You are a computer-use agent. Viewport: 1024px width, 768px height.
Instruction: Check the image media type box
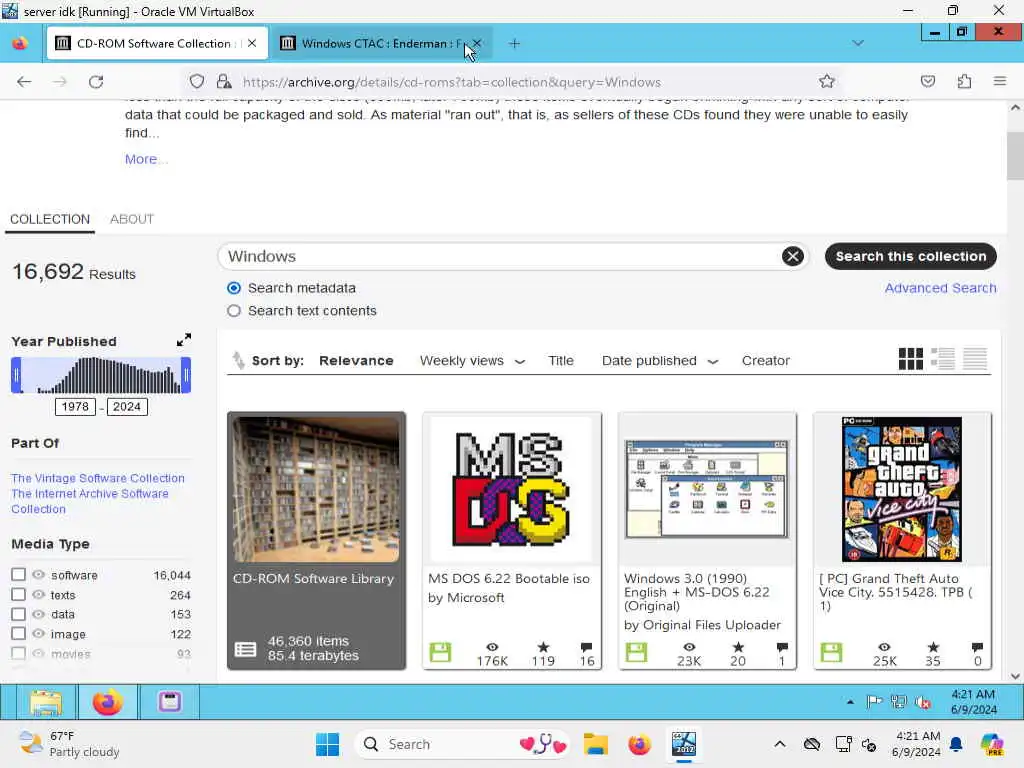click(x=18, y=633)
